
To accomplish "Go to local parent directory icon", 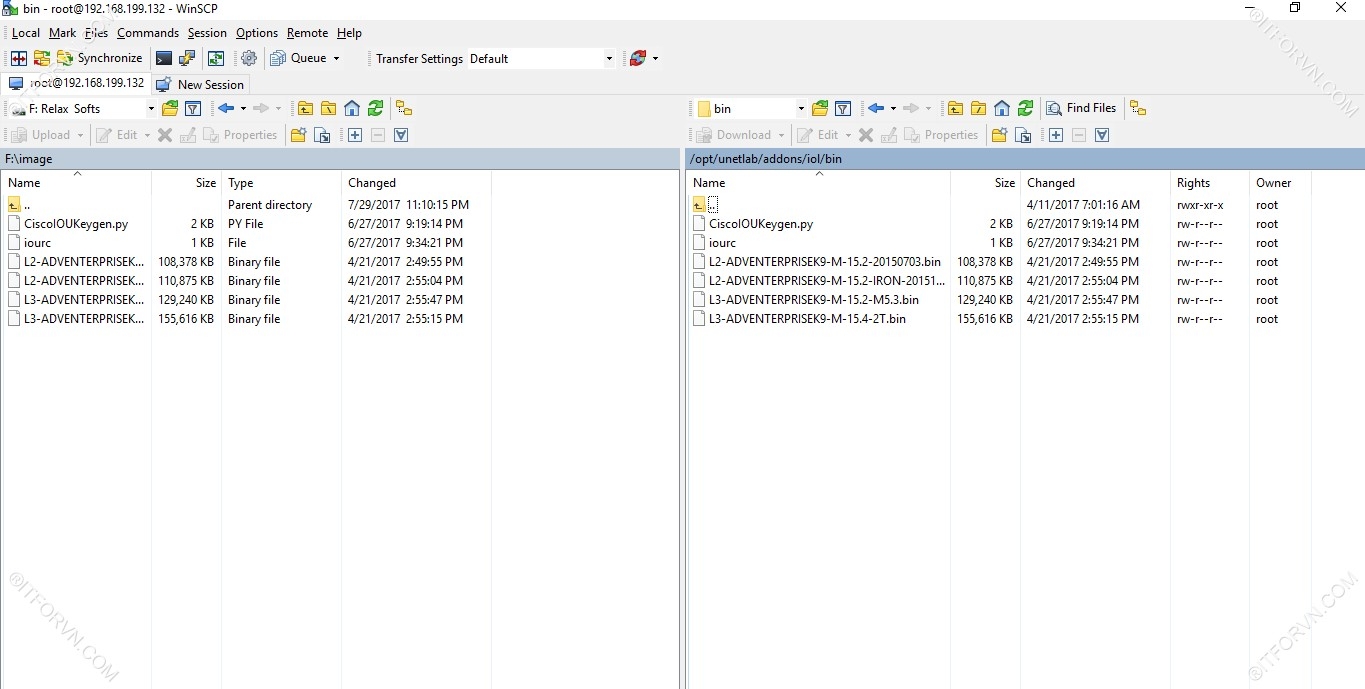I will 305,109.
